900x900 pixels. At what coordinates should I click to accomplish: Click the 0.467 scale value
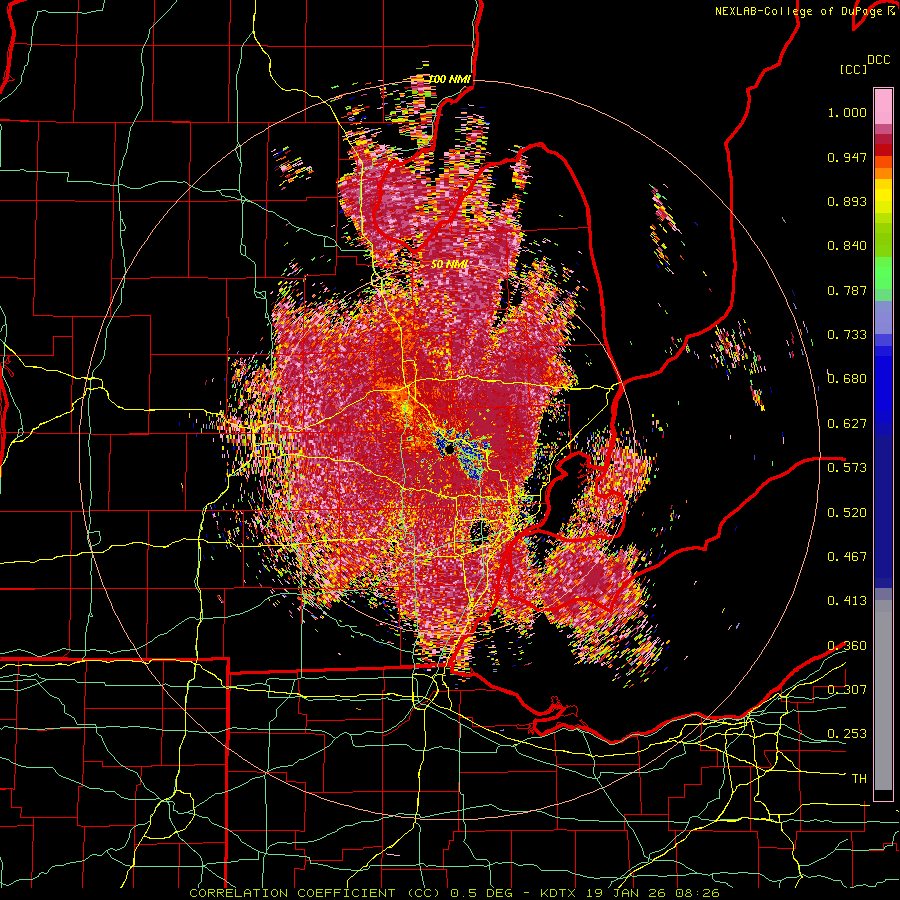click(847, 557)
